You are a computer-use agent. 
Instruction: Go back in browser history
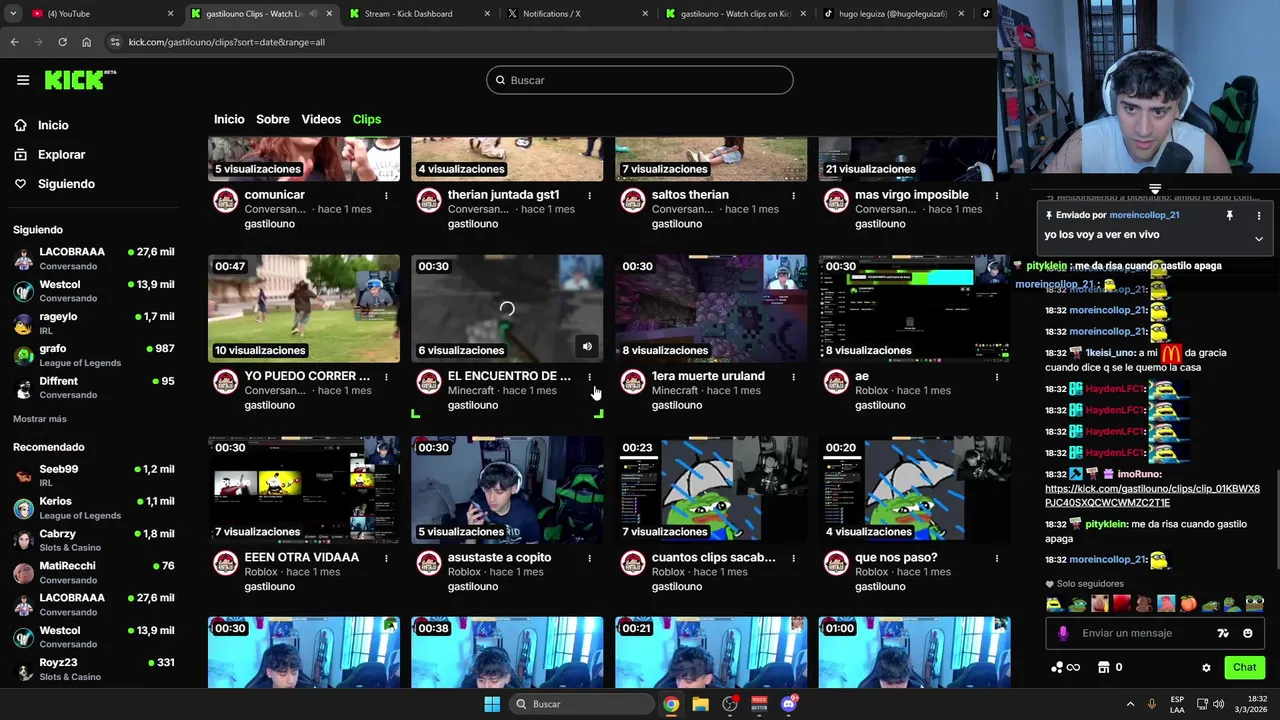coord(14,42)
